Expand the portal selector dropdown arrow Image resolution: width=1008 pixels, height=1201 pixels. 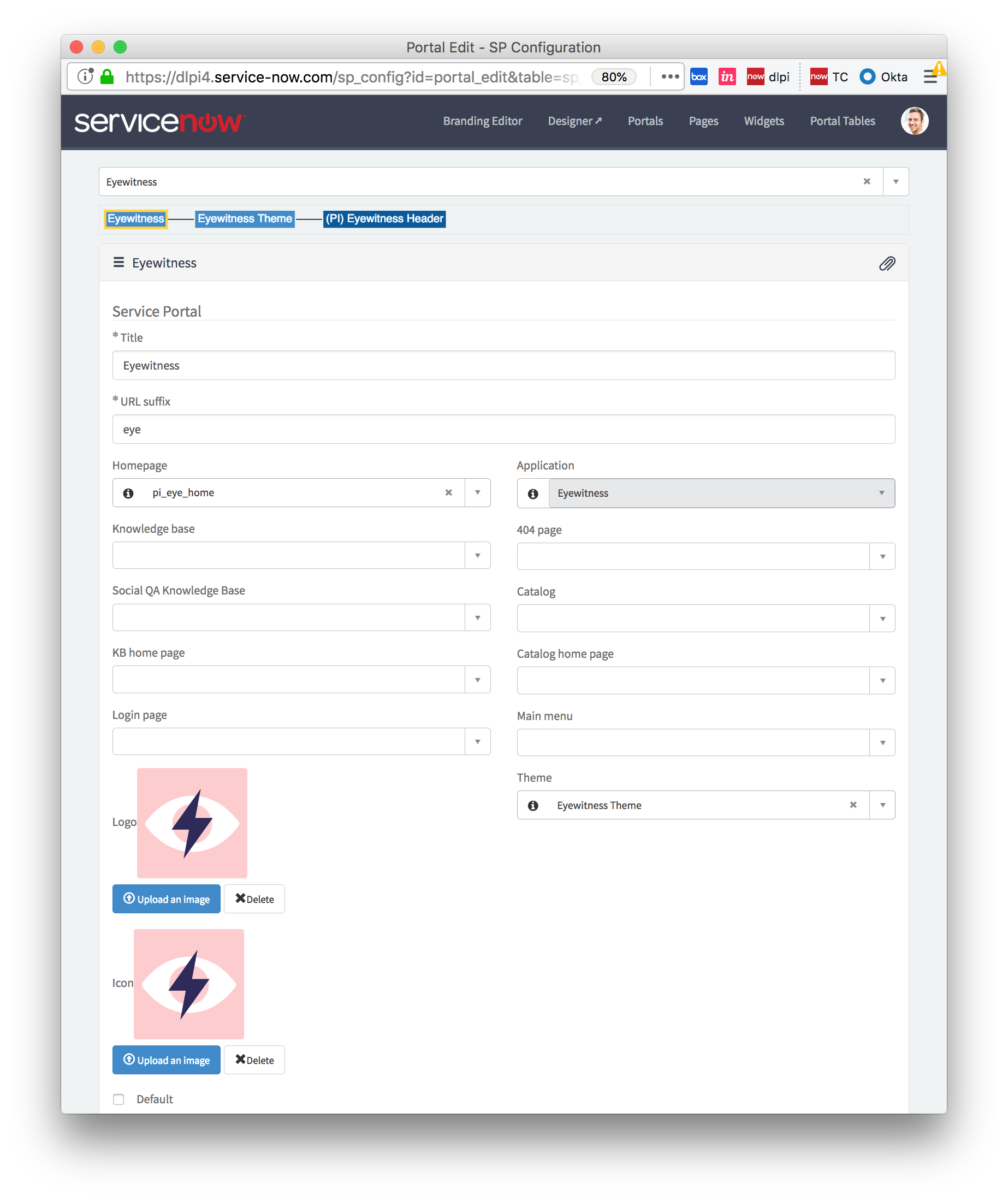click(x=896, y=181)
